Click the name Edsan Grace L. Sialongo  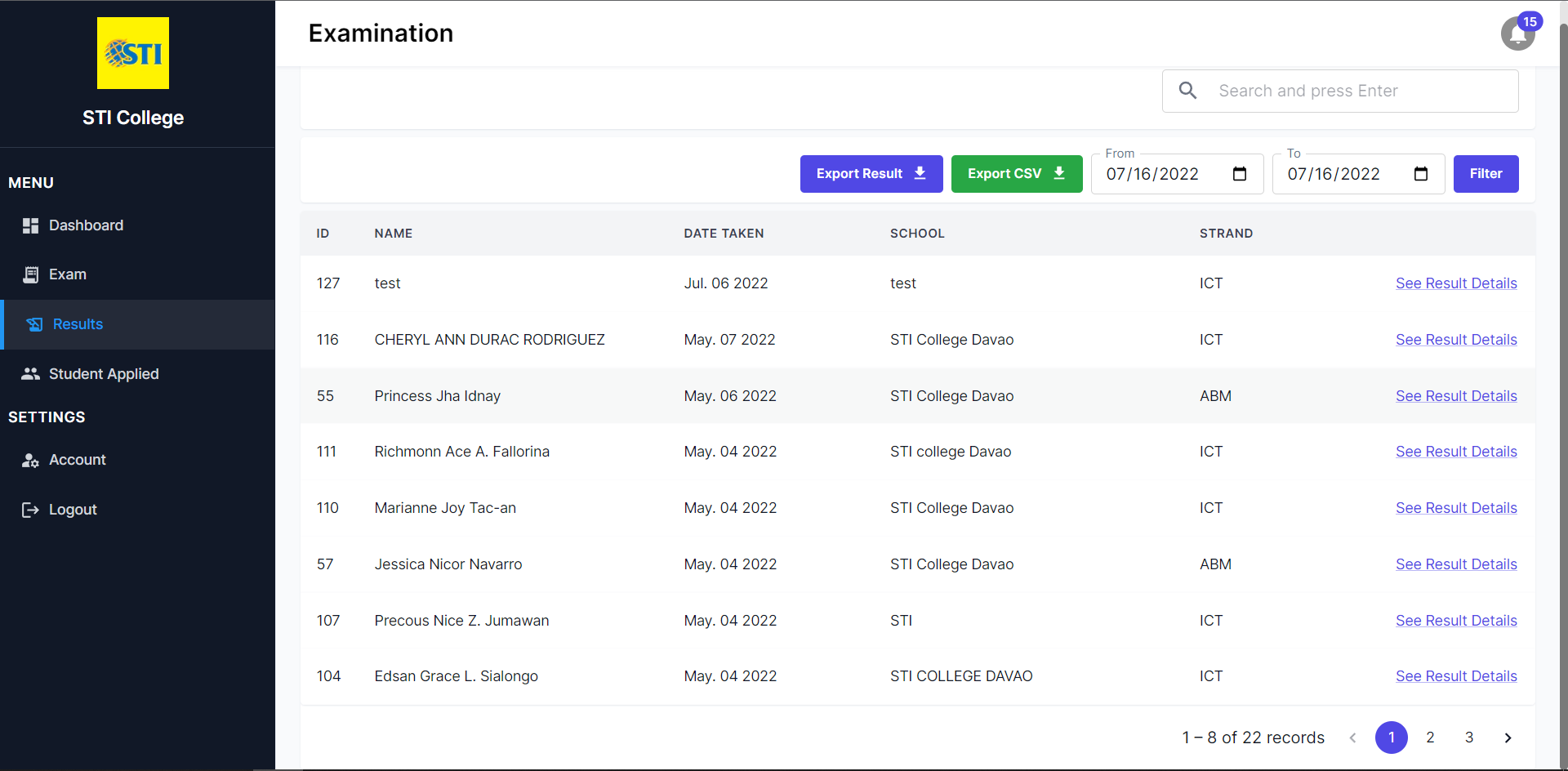click(x=456, y=676)
